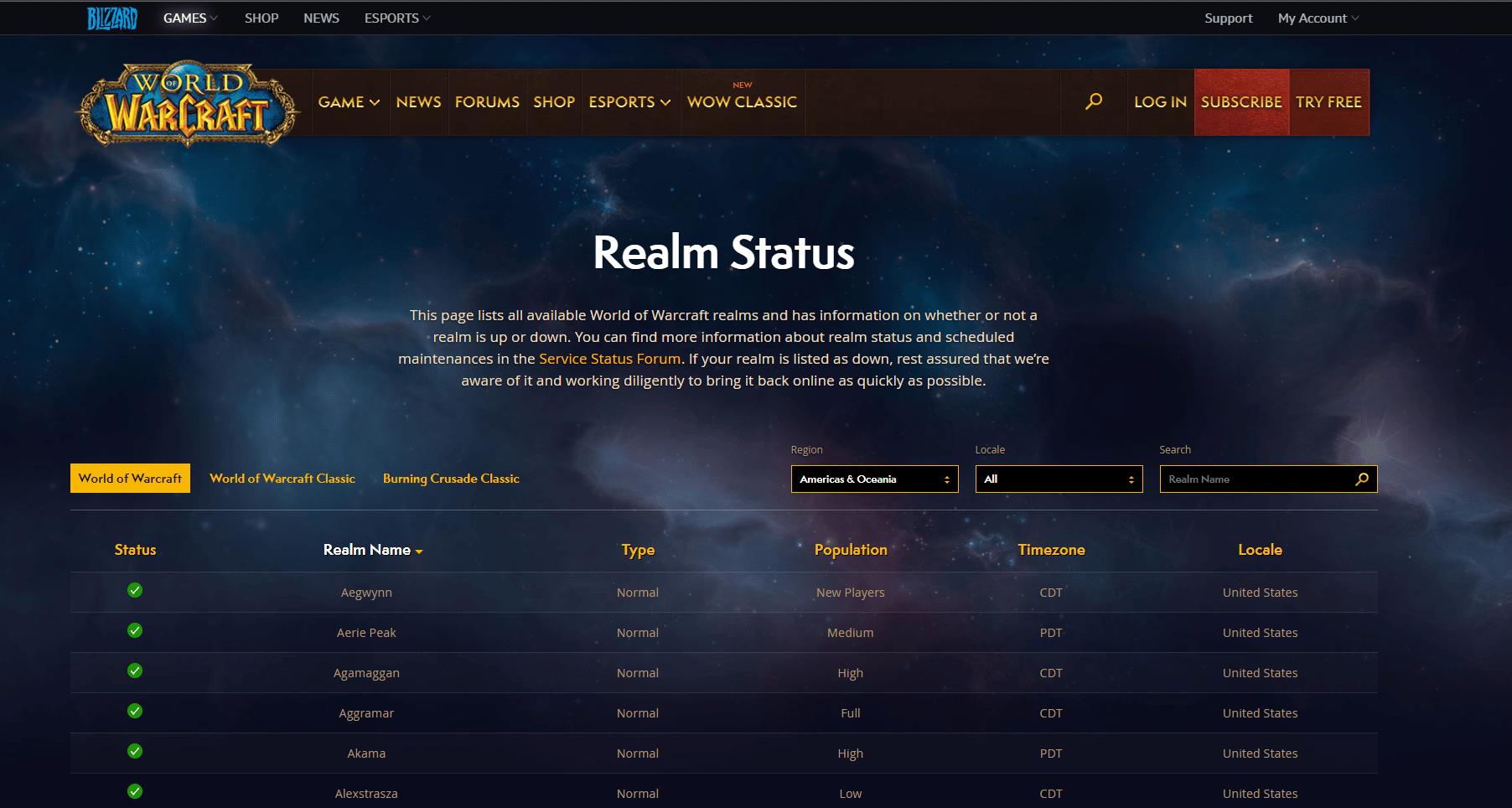Click High population in Agamaggan row
Viewport: 1512px width, 808px height.
(x=851, y=673)
